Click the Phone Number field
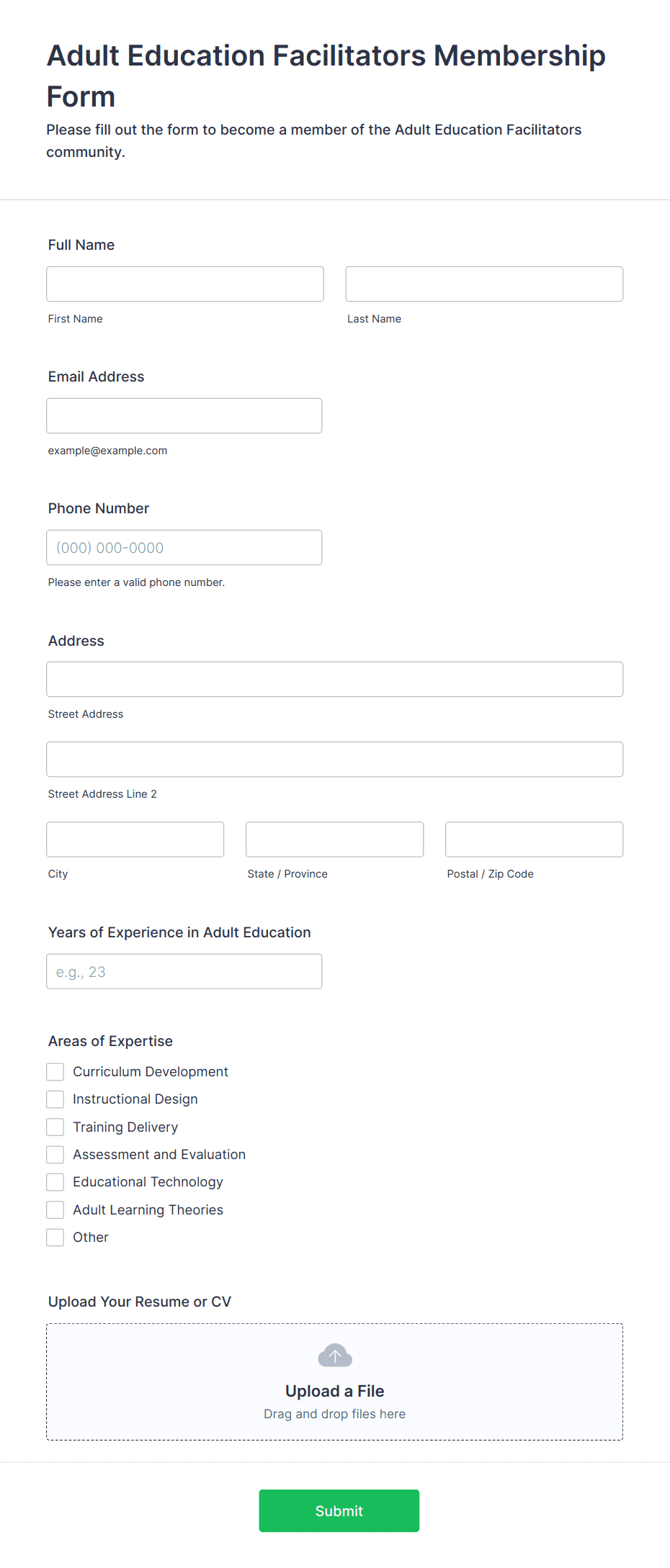 click(184, 547)
